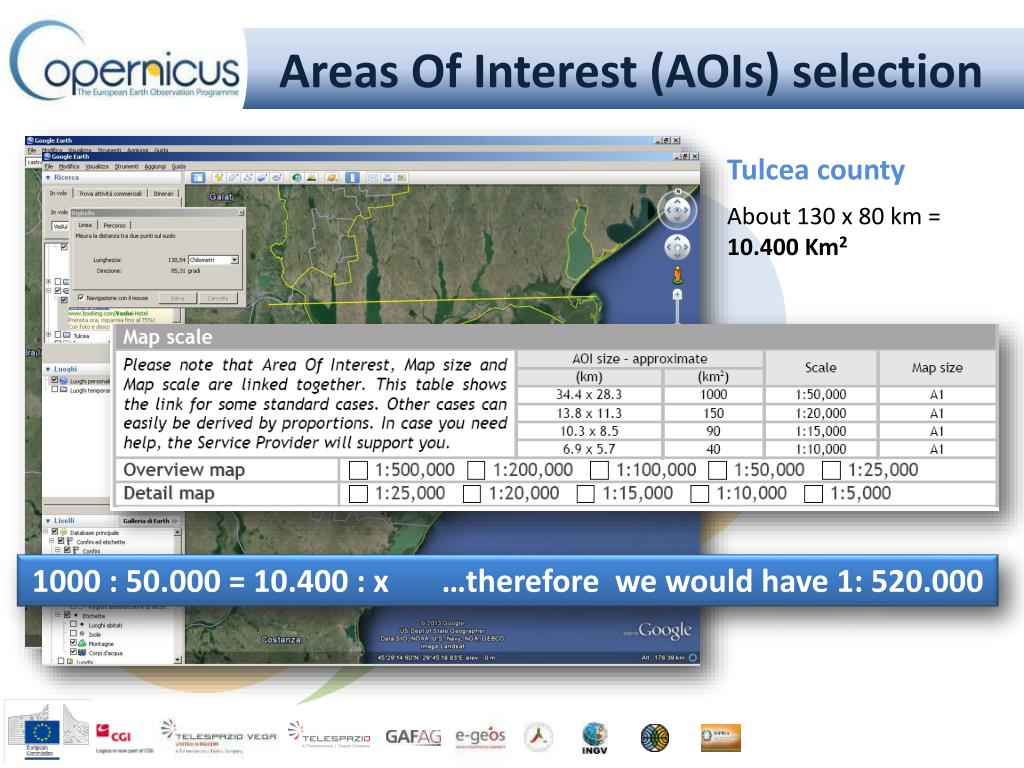
Task: Click the Database principale layer icon
Action: [64, 532]
